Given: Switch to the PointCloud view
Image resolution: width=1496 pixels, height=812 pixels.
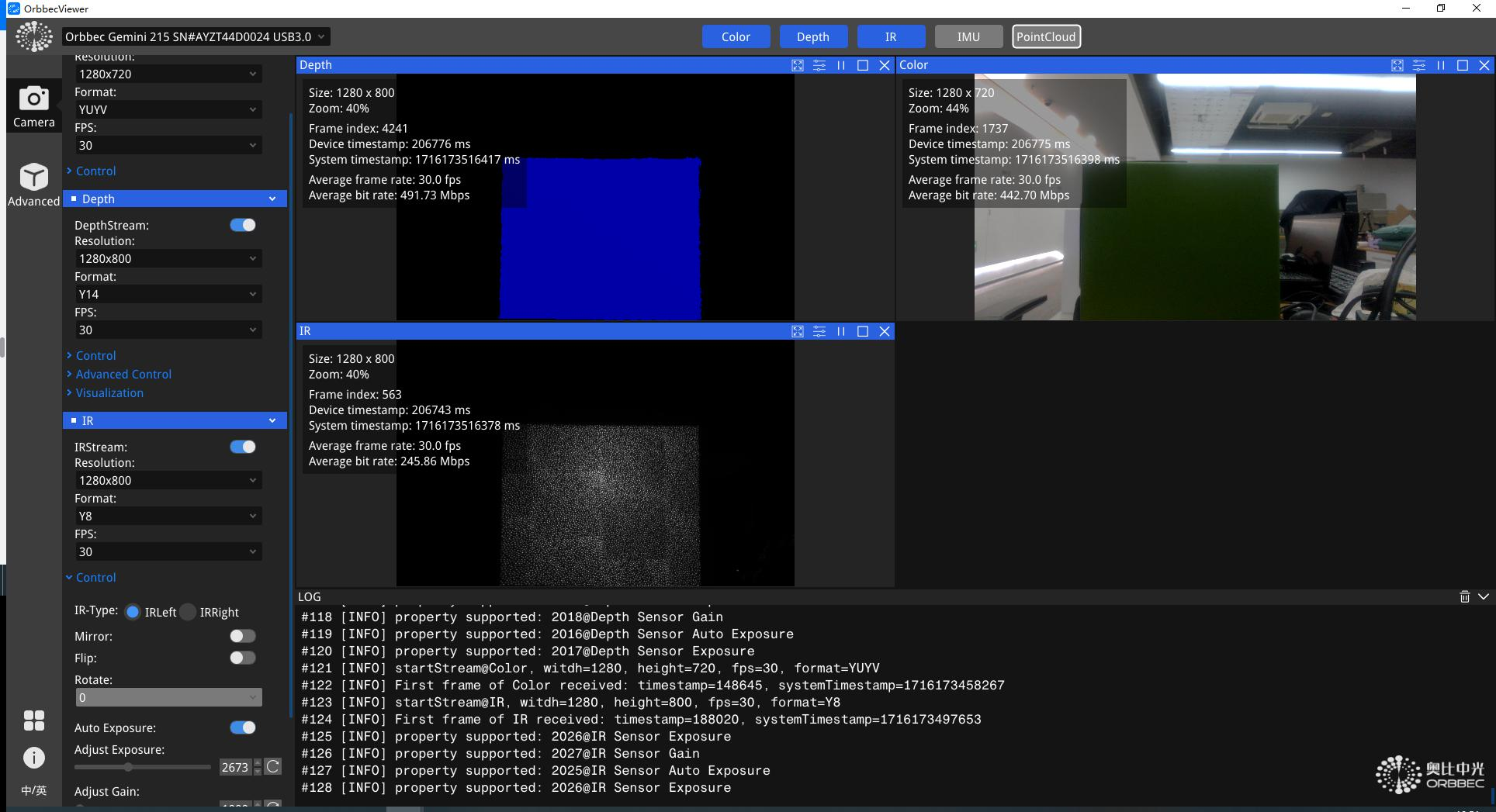Looking at the screenshot, I should 1046,36.
